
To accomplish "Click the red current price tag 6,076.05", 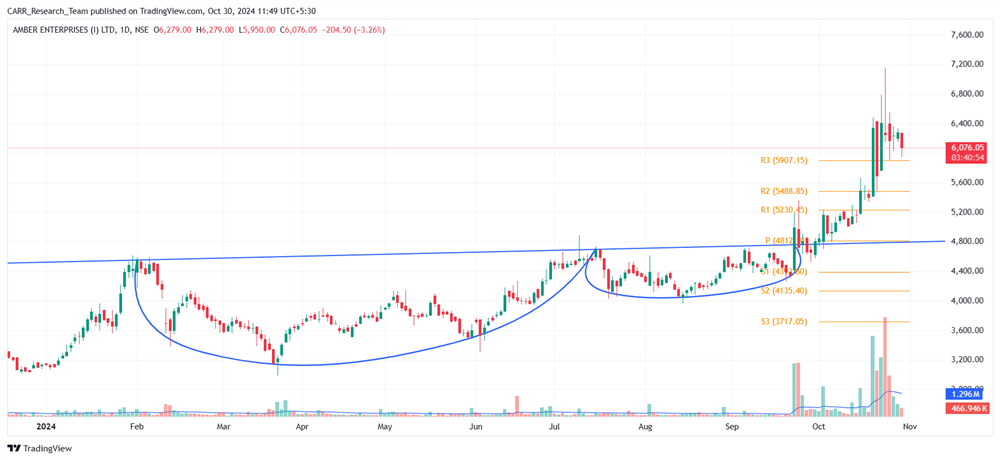I will [967, 147].
